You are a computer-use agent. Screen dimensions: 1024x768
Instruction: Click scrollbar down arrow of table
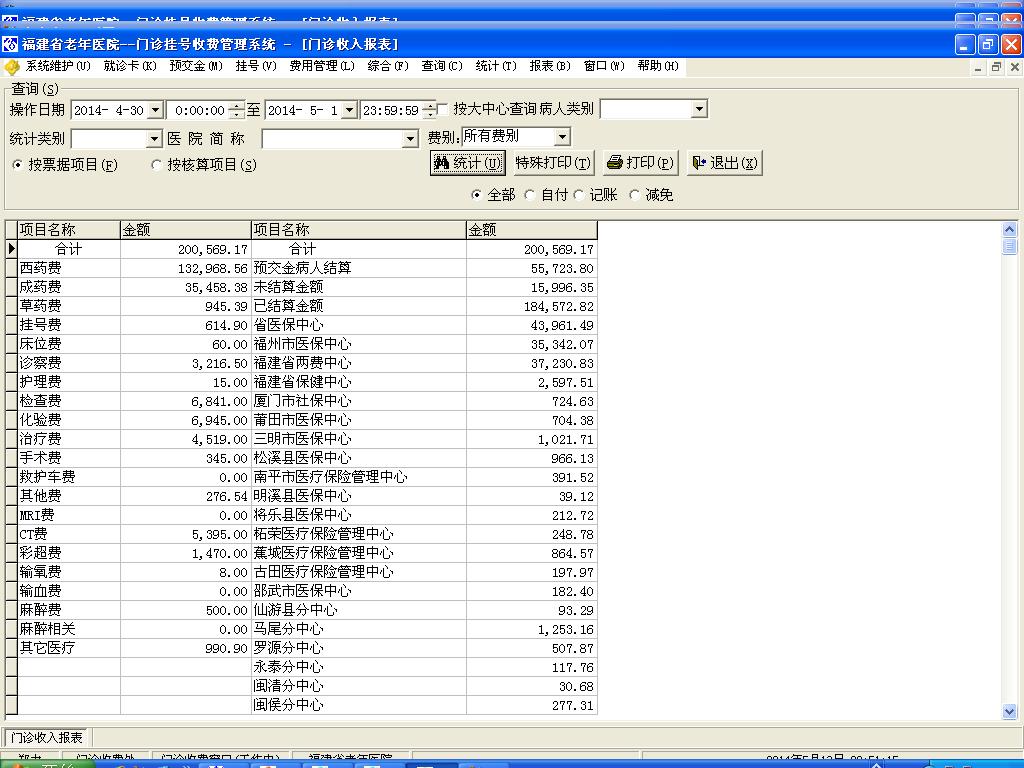pyautogui.click(x=1009, y=711)
